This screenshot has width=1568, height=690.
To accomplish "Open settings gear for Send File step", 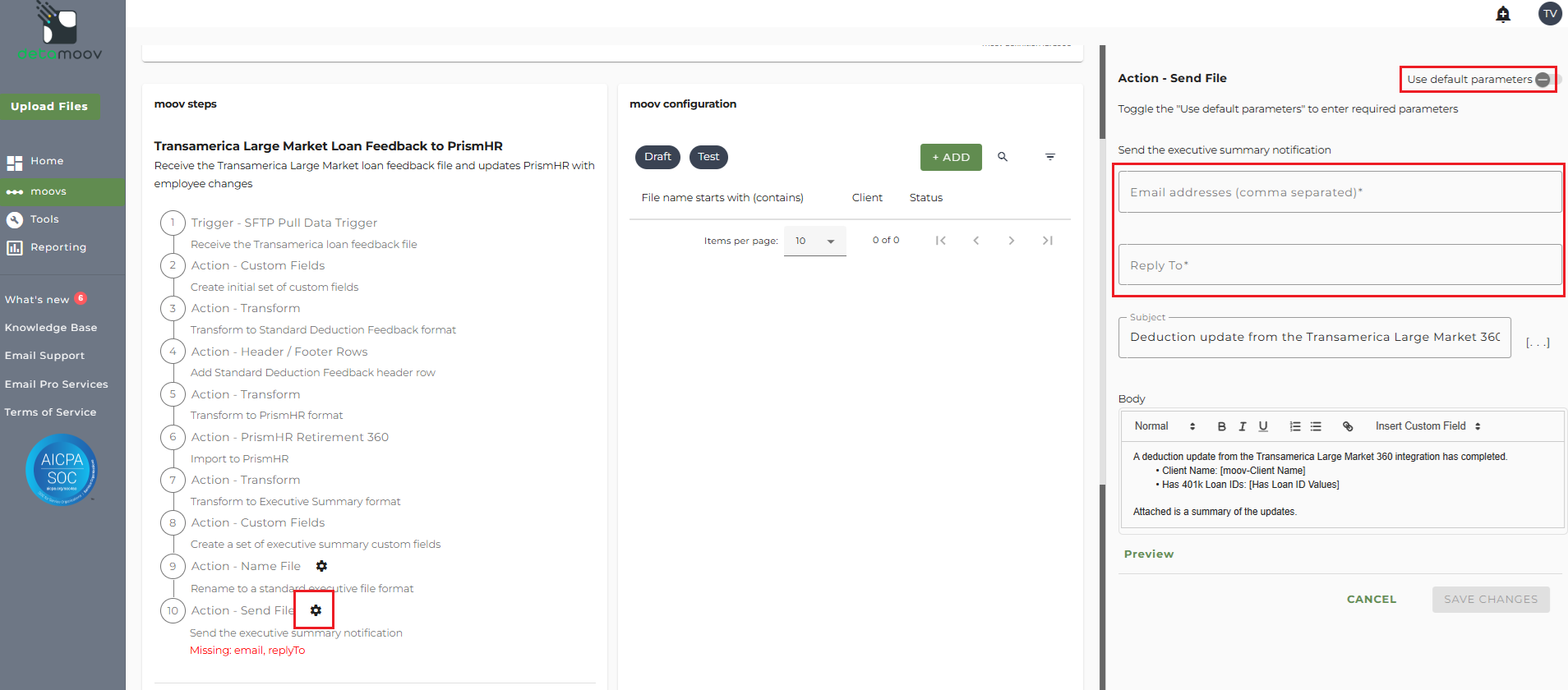I will point(316,610).
